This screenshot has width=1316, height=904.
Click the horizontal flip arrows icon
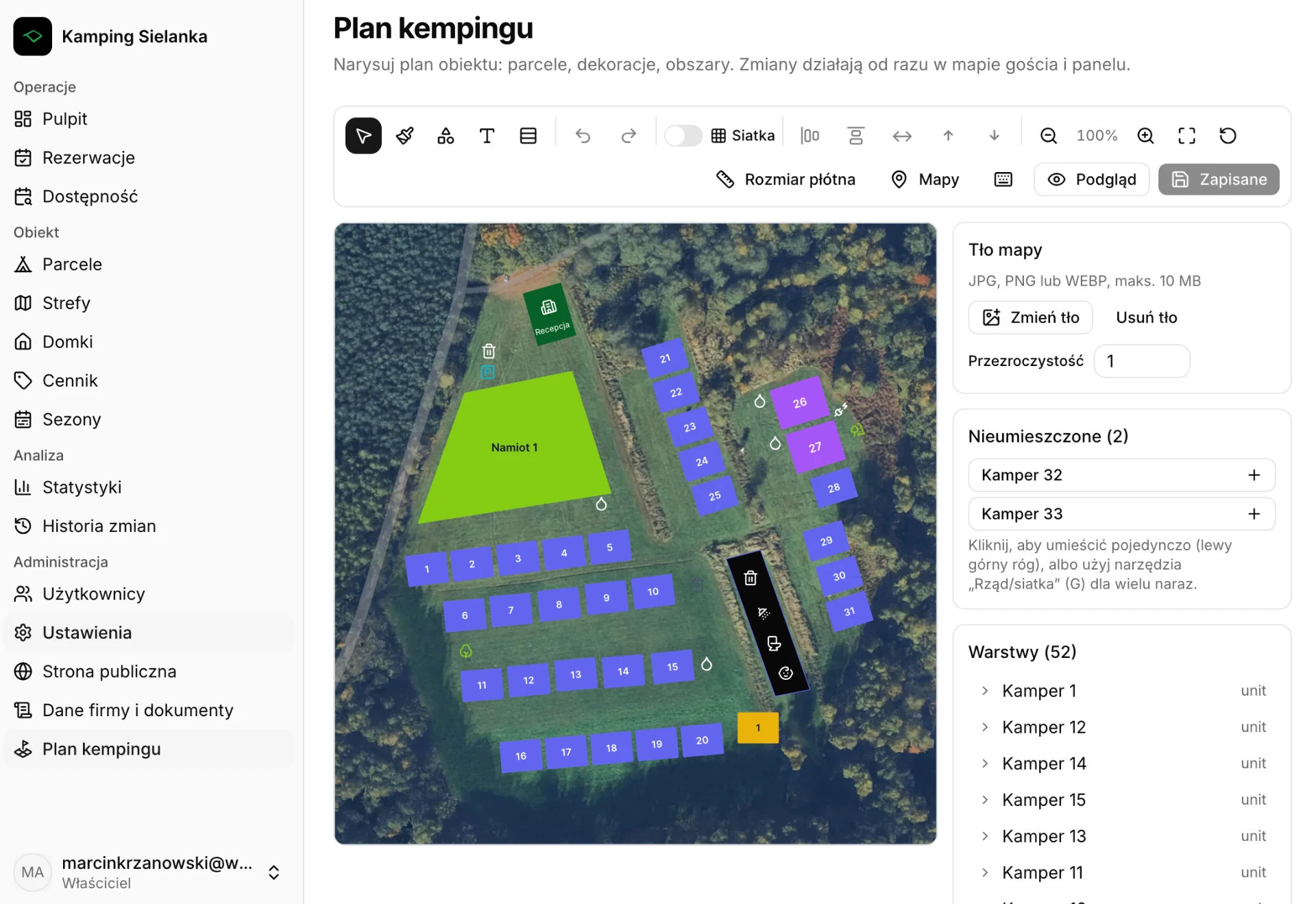tap(902, 136)
